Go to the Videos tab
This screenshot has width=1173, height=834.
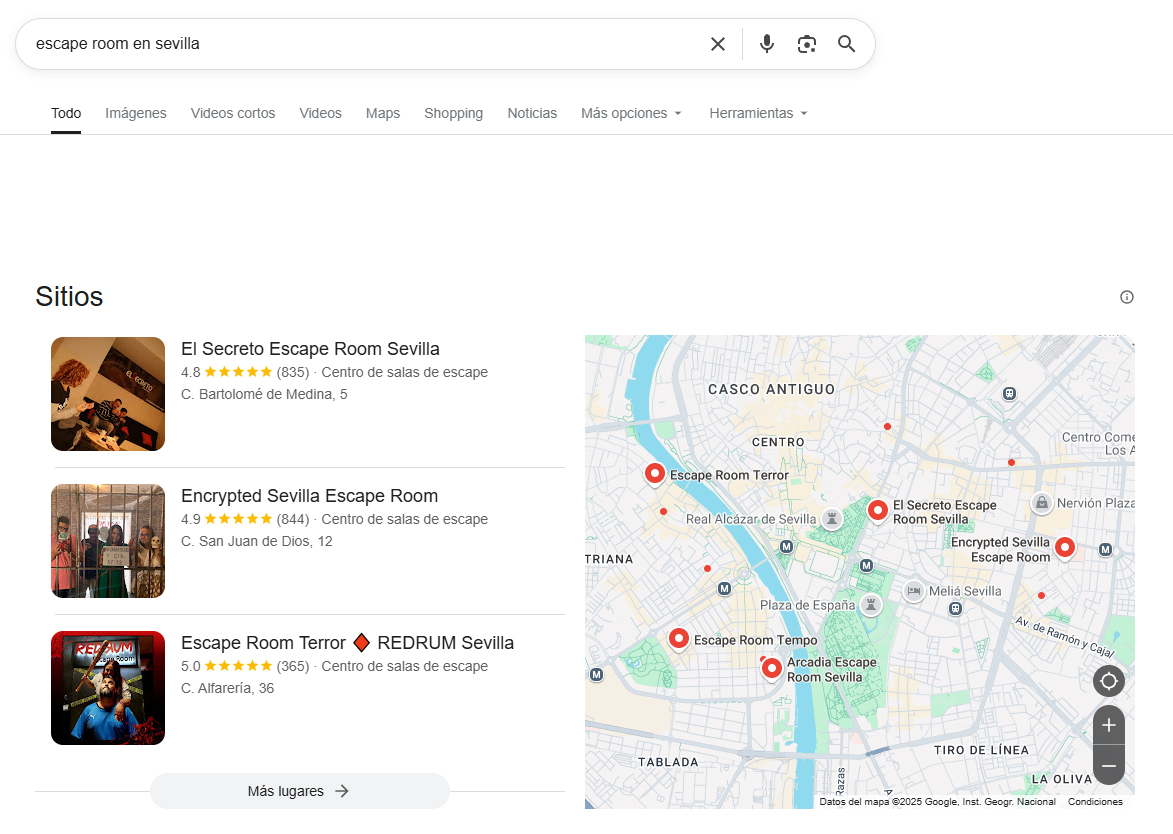pos(320,113)
